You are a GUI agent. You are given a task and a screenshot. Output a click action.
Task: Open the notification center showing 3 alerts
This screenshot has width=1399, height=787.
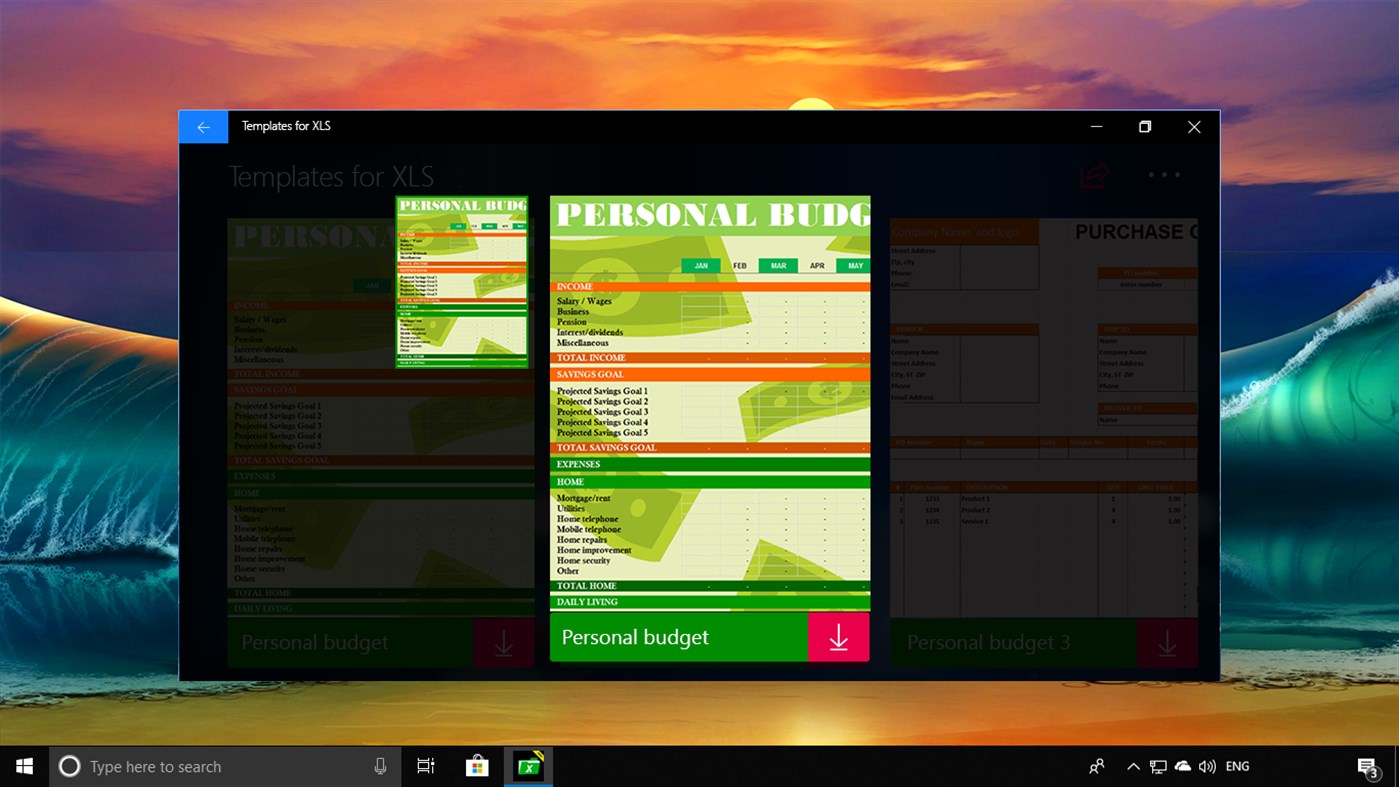(x=1368, y=766)
